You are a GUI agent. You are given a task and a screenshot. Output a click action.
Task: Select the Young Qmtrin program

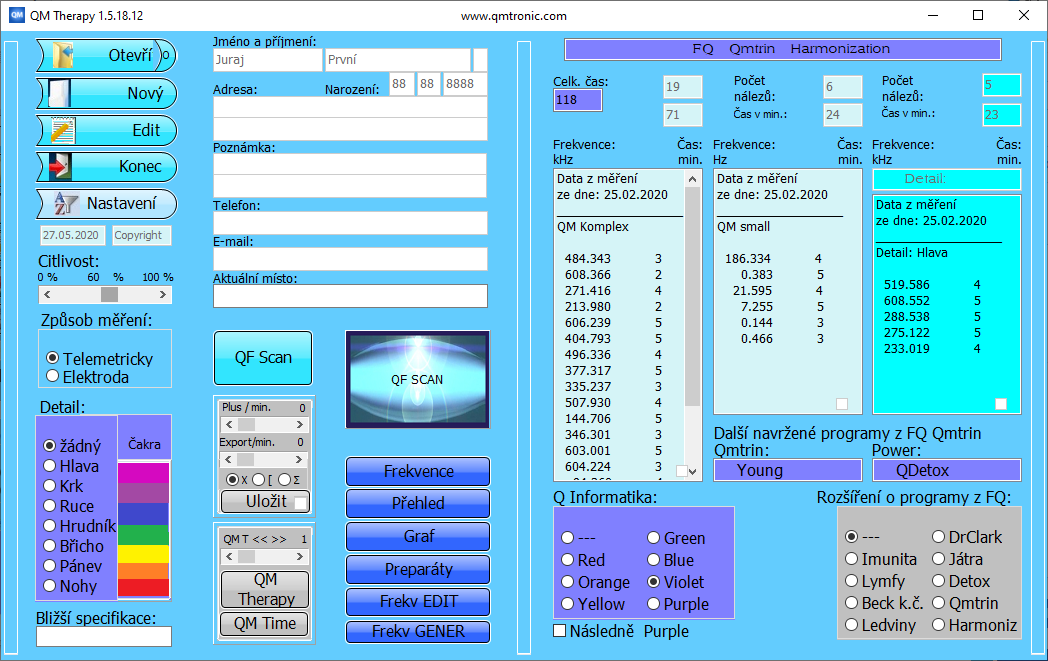click(x=788, y=471)
